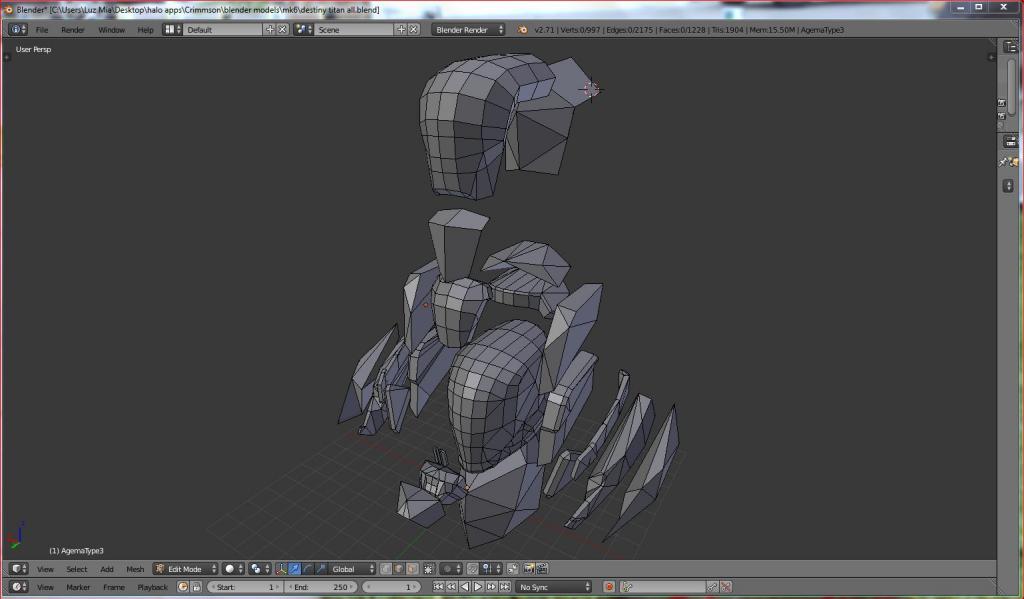Viewport: 1024px width, 599px height.
Task: Delete the current Scene with X icon
Action: [x=413, y=29]
